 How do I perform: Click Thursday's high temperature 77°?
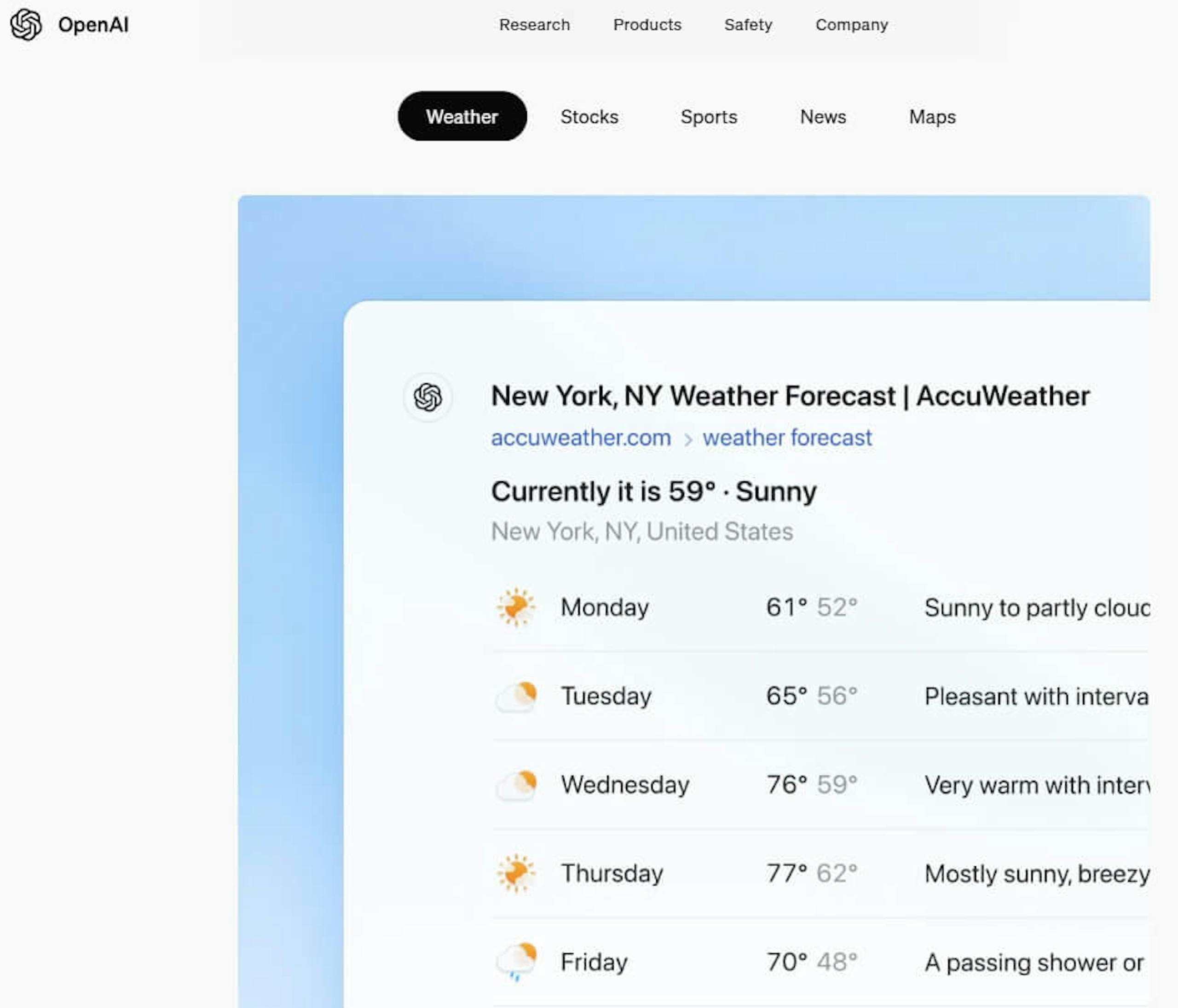787,873
